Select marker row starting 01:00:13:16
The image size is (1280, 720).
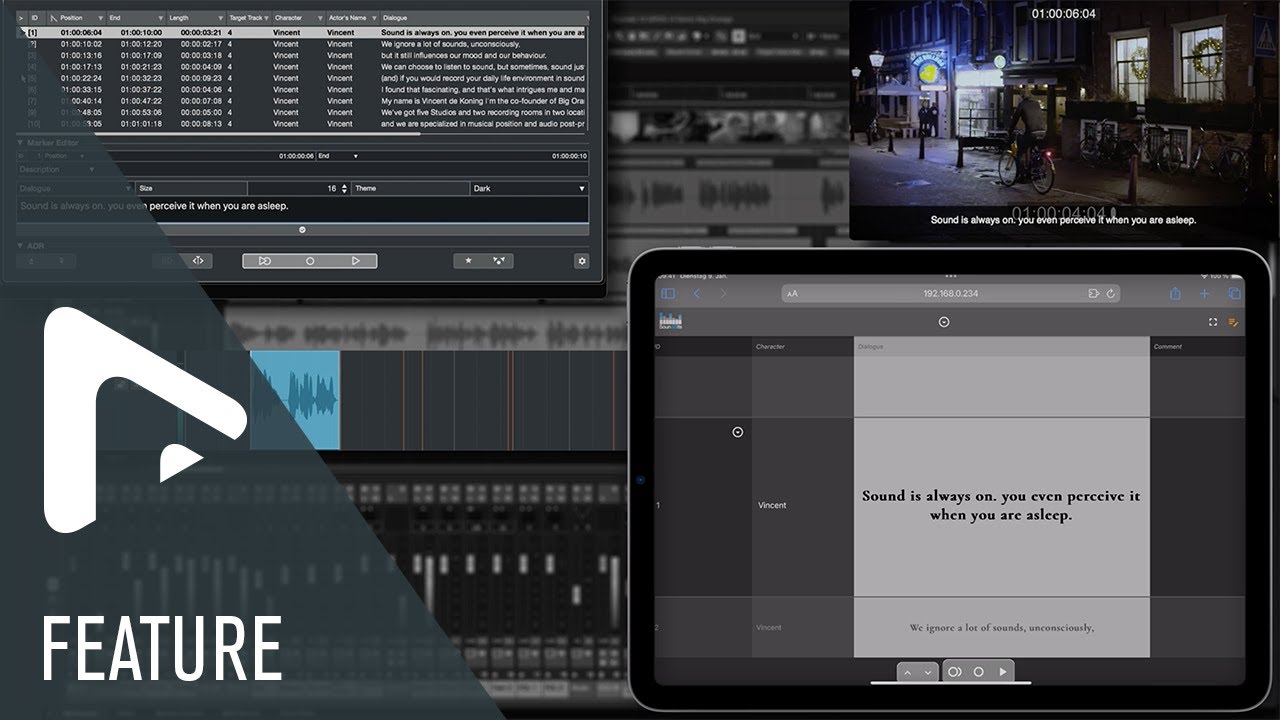(302, 55)
